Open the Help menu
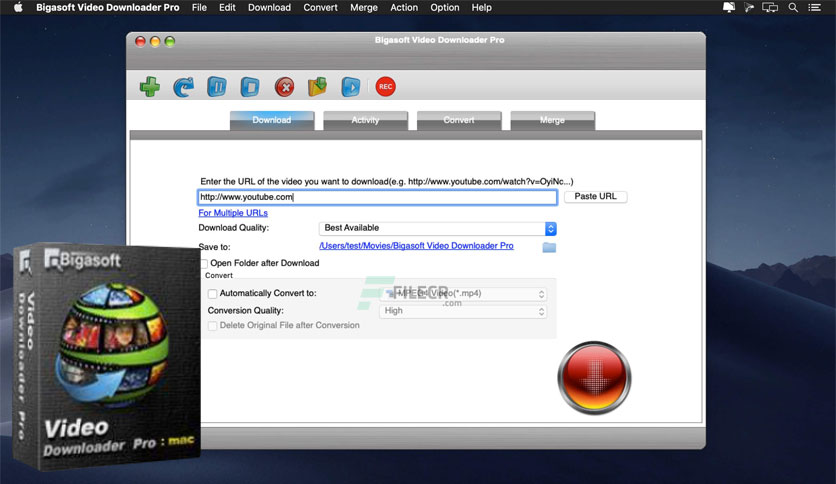 [x=481, y=7]
